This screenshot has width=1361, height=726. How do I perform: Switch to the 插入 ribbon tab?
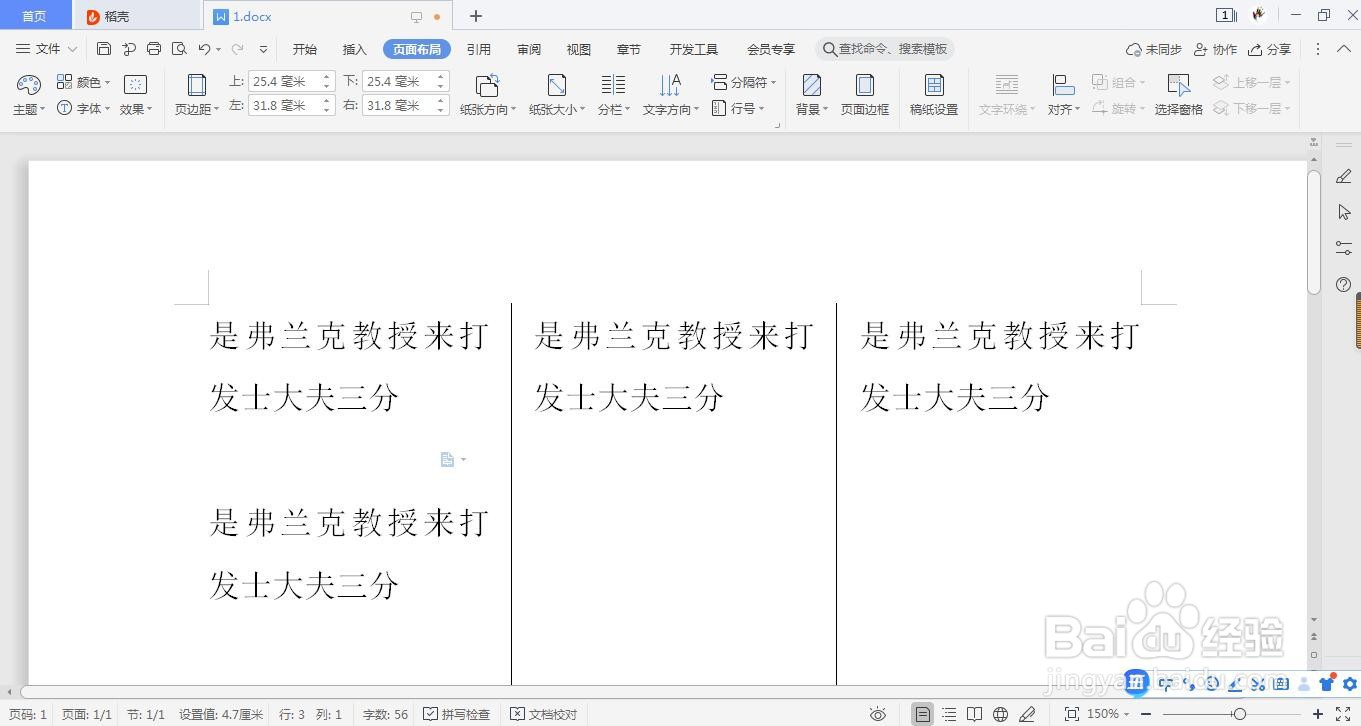coord(354,49)
